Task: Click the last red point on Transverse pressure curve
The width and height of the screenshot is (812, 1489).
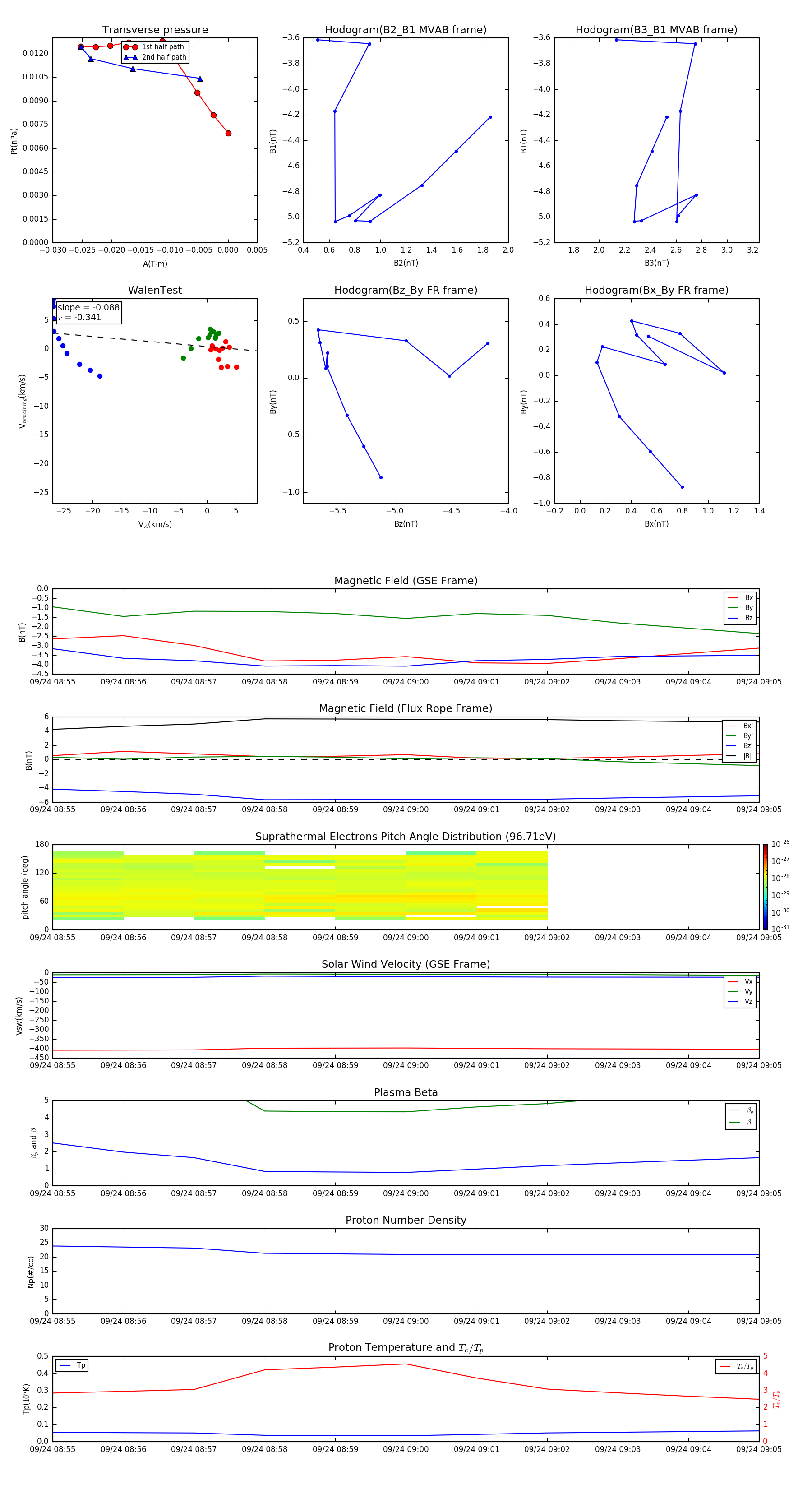Action: point(228,134)
